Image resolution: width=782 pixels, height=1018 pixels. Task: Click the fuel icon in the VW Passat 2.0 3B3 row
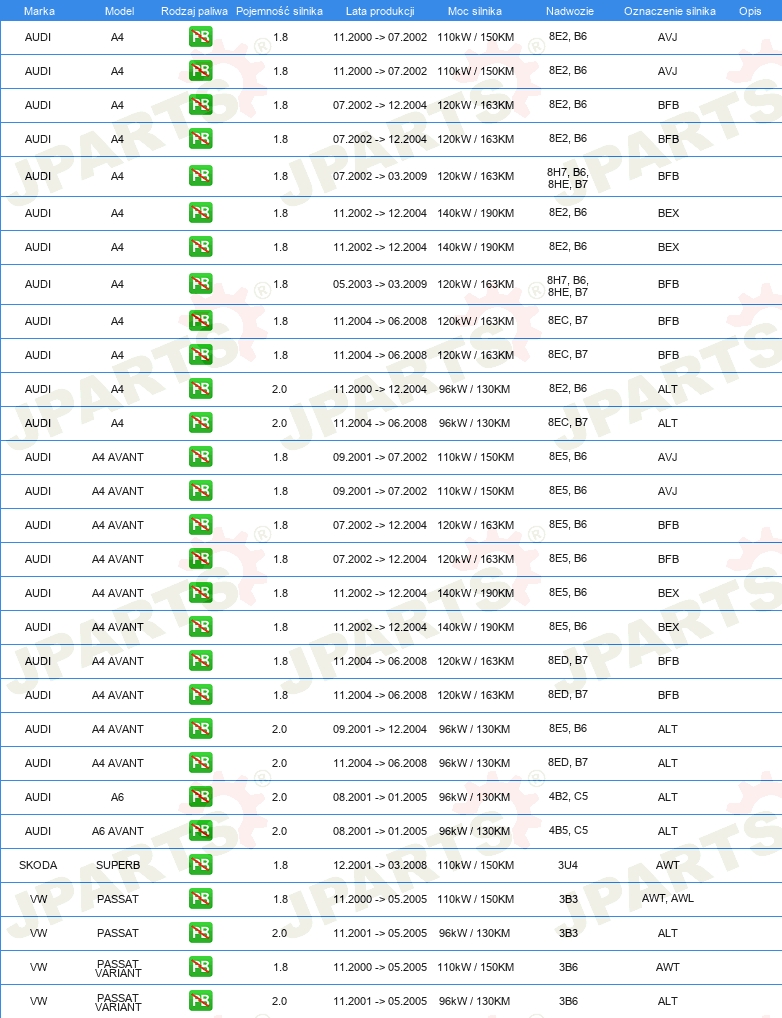pyautogui.click(x=201, y=933)
